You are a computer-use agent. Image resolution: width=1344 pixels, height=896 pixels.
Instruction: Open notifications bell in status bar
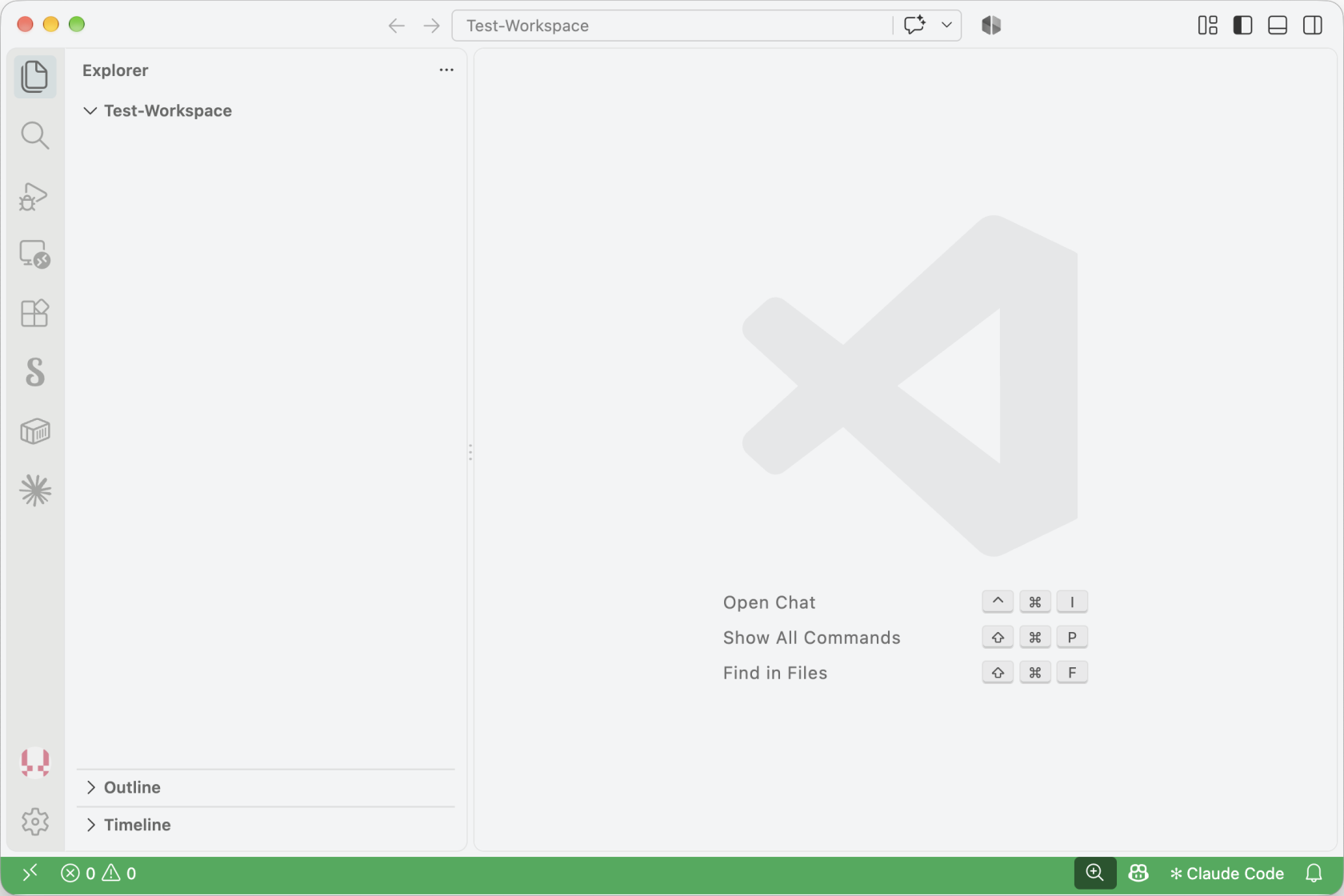pos(1314,873)
